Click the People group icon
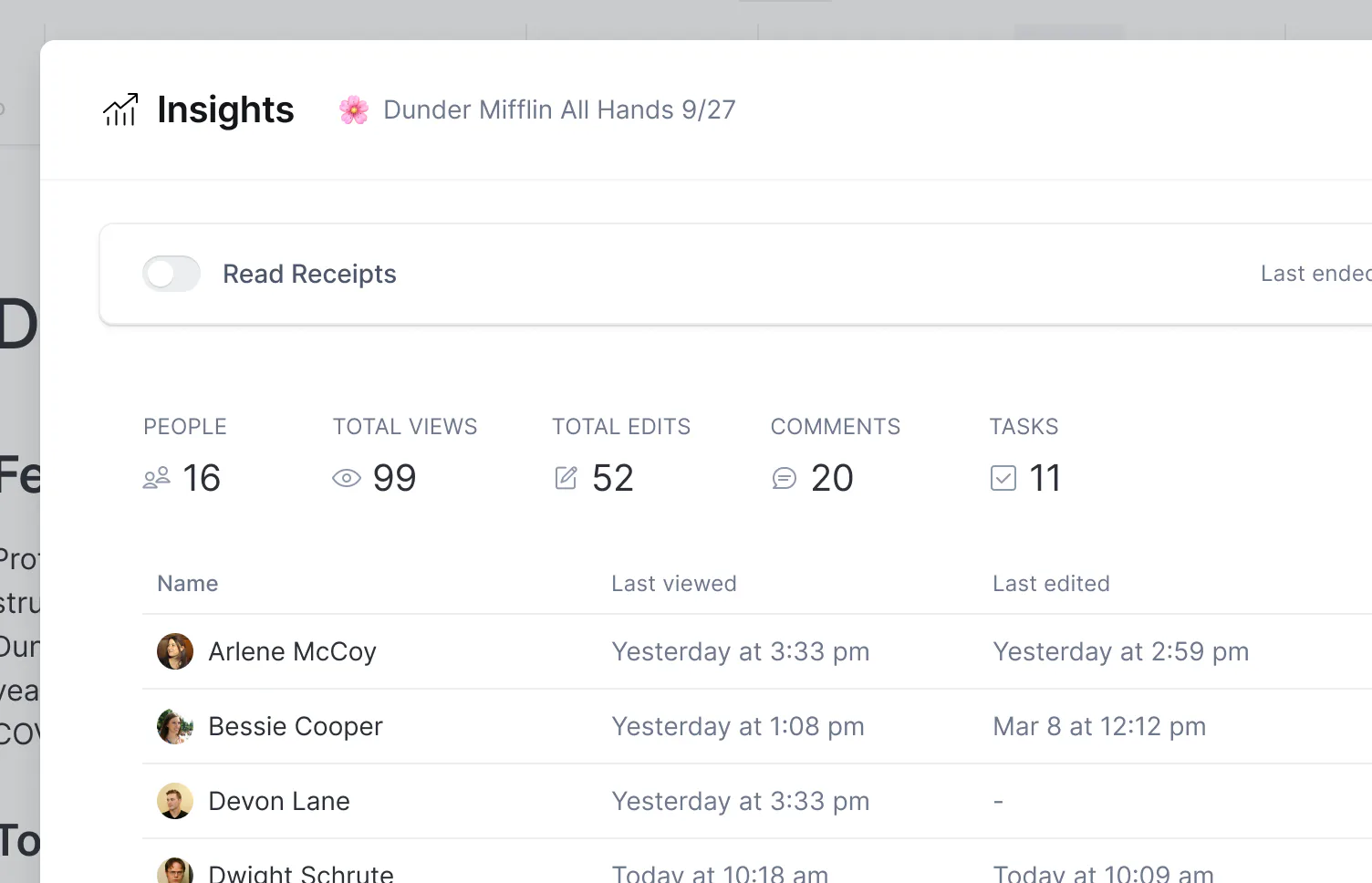The width and height of the screenshot is (1372, 883). [157, 478]
